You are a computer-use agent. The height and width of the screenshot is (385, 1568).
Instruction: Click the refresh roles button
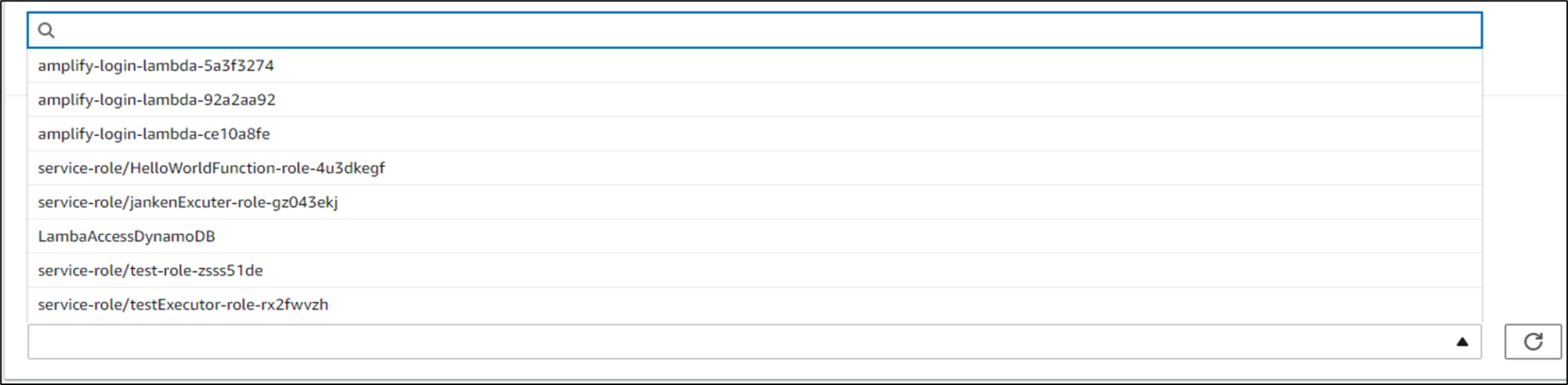(x=1532, y=341)
